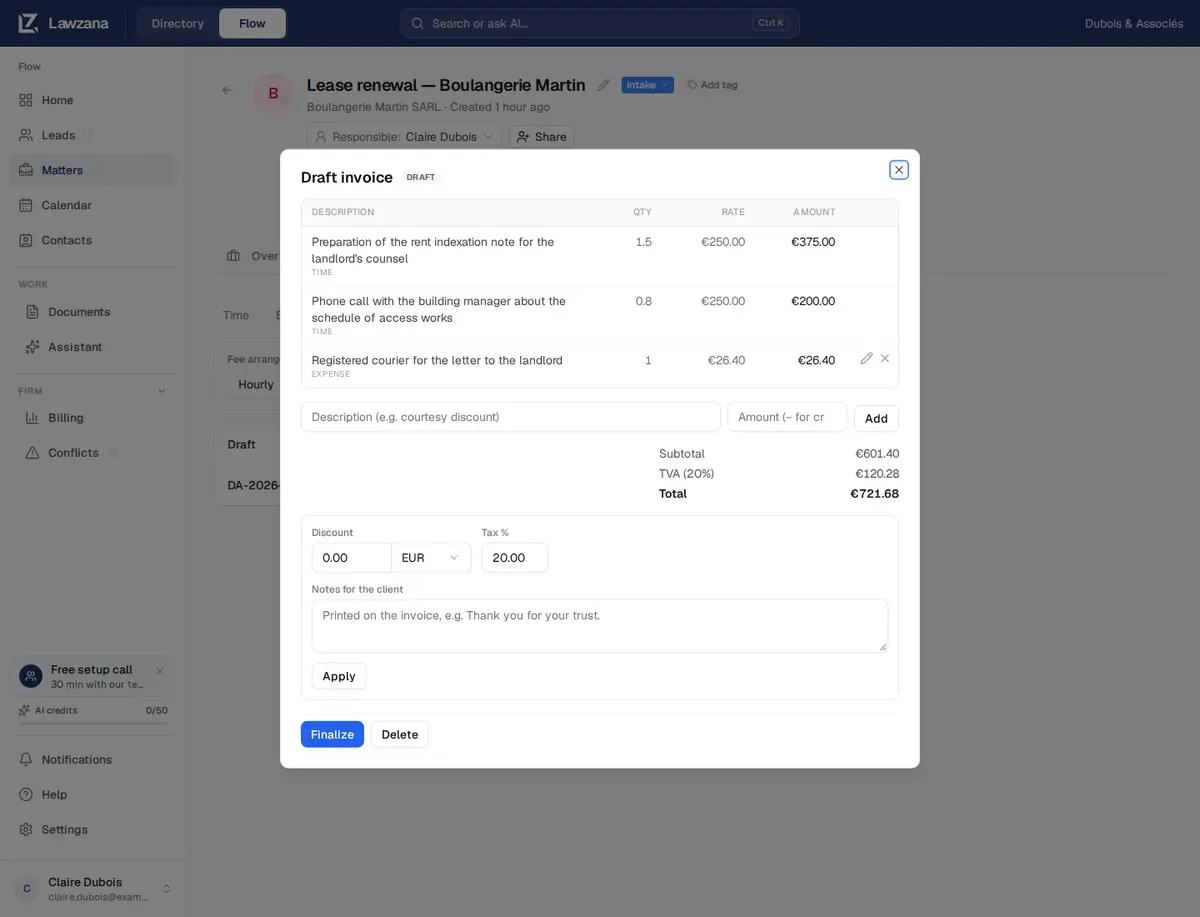This screenshot has width=1200, height=917.
Task: Open the Intake stage dropdown
Action: click(x=648, y=85)
